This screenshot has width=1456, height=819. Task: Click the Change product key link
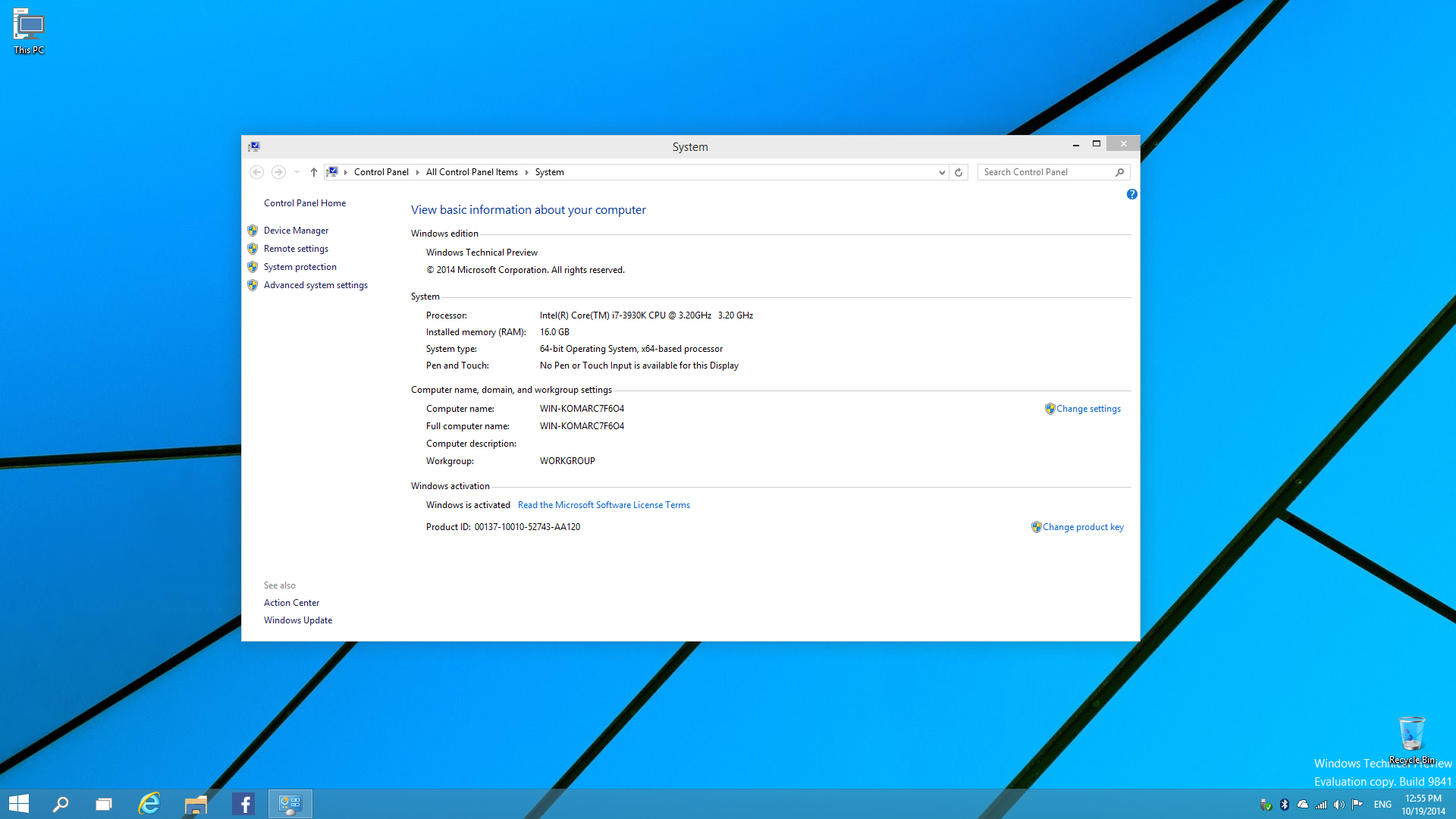click(1083, 527)
